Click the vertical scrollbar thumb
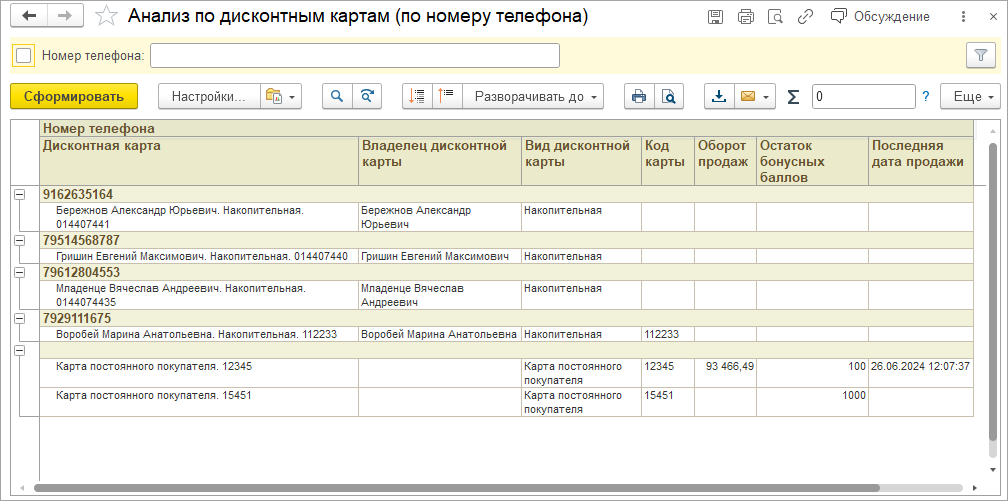This screenshot has height=501, width=1008. point(993,291)
